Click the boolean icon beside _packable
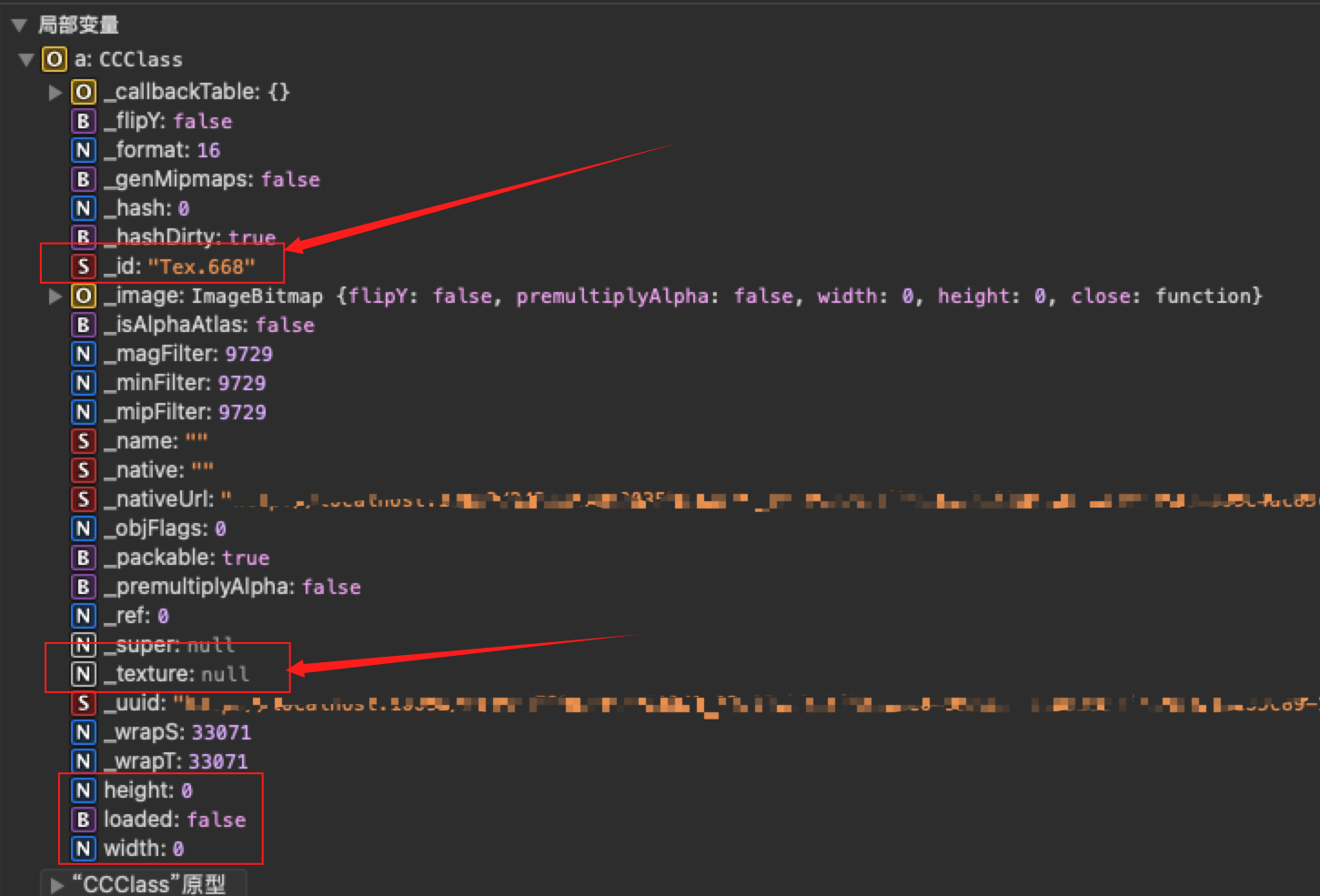Screen dimensions: 1320x896 pyautogui.click(x=84, y=558)
